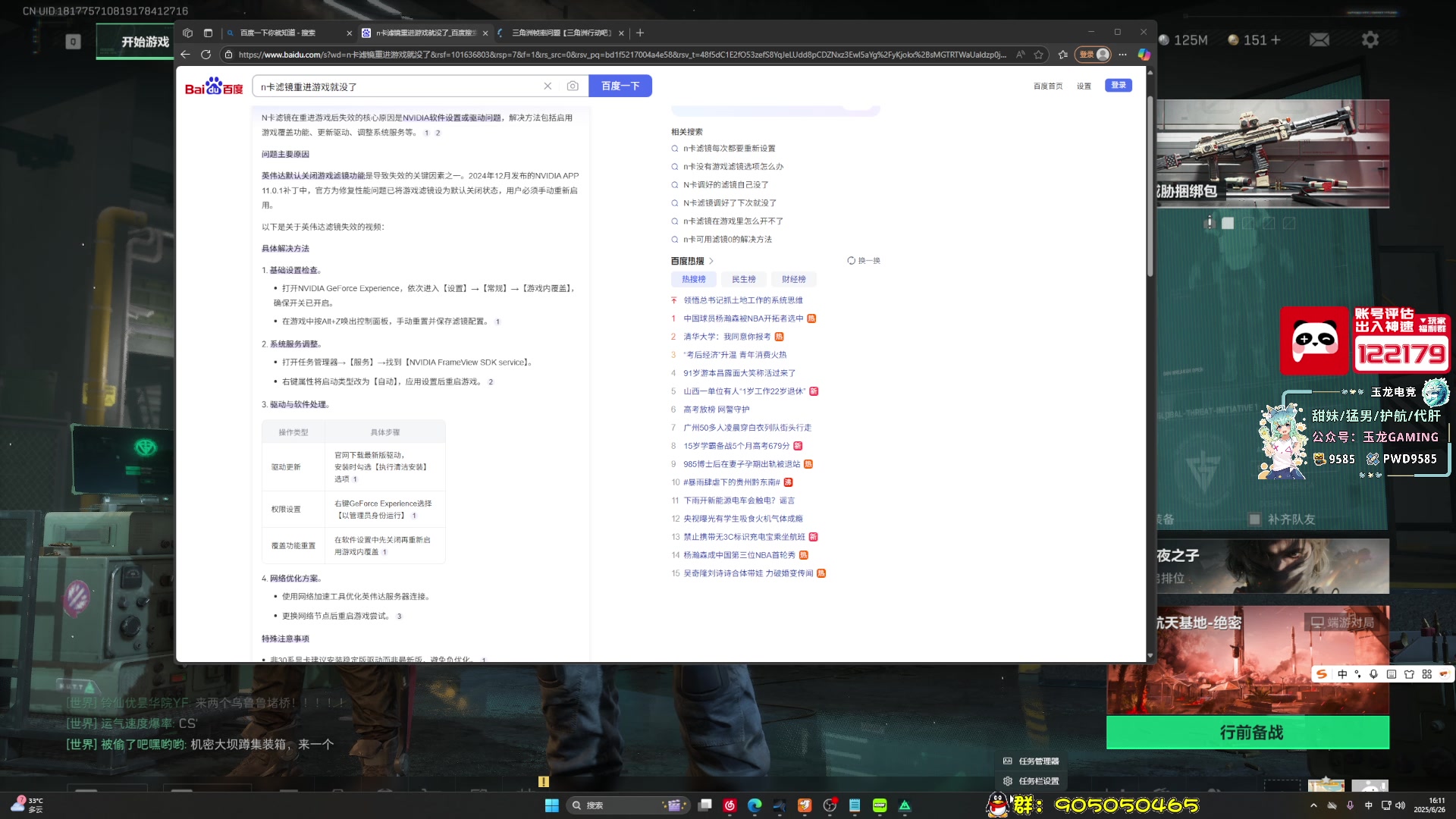The width and height of the screenshot is (1456, 819).
Task: Click the browser address bar URL
Action: [x=622, y=55]
